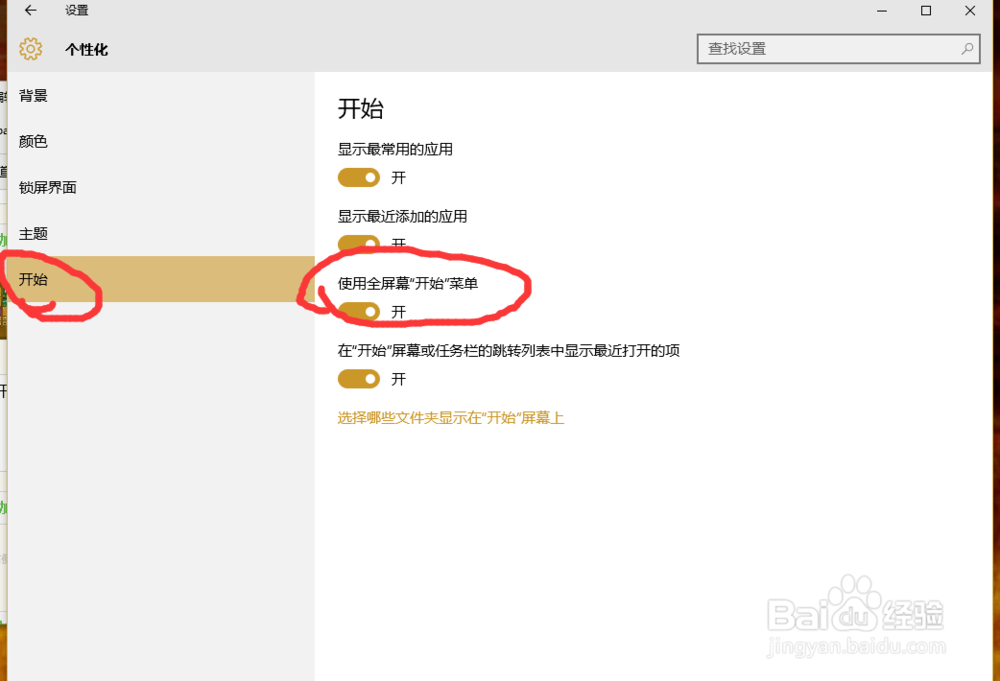Viewport: 1000px width, 681px height.
Task: Turn off 使用全屏幕"开始"菜单
Action: (361, 311)
